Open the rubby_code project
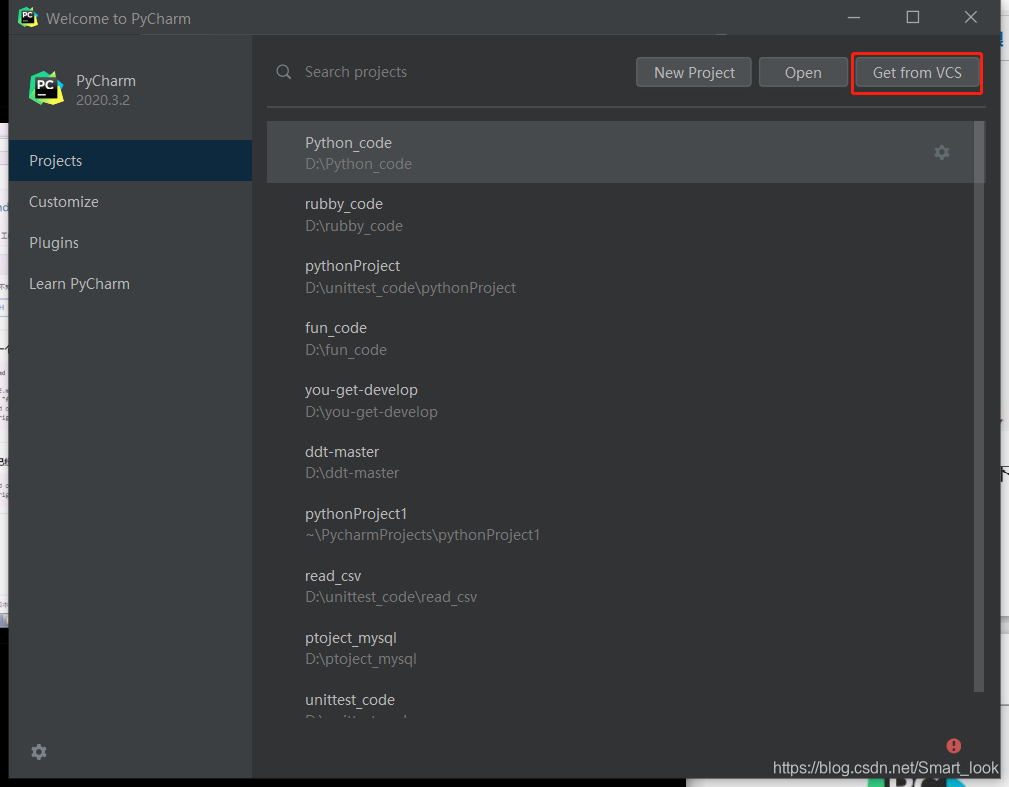 click(620, 214)
